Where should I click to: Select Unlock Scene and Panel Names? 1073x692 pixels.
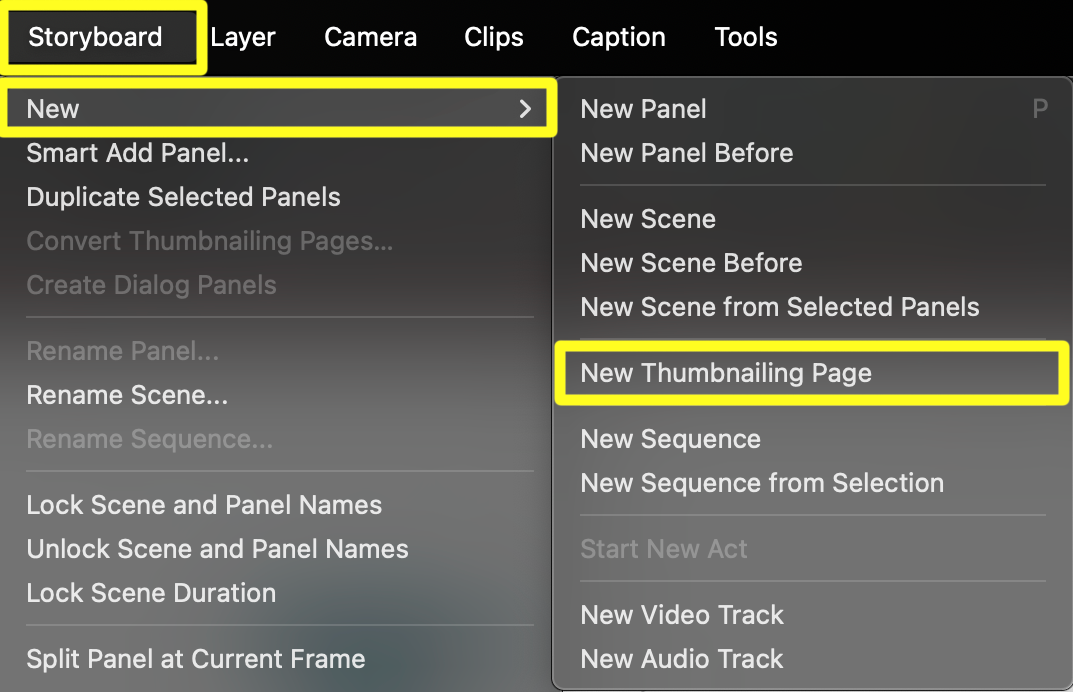tap(217, 549)
